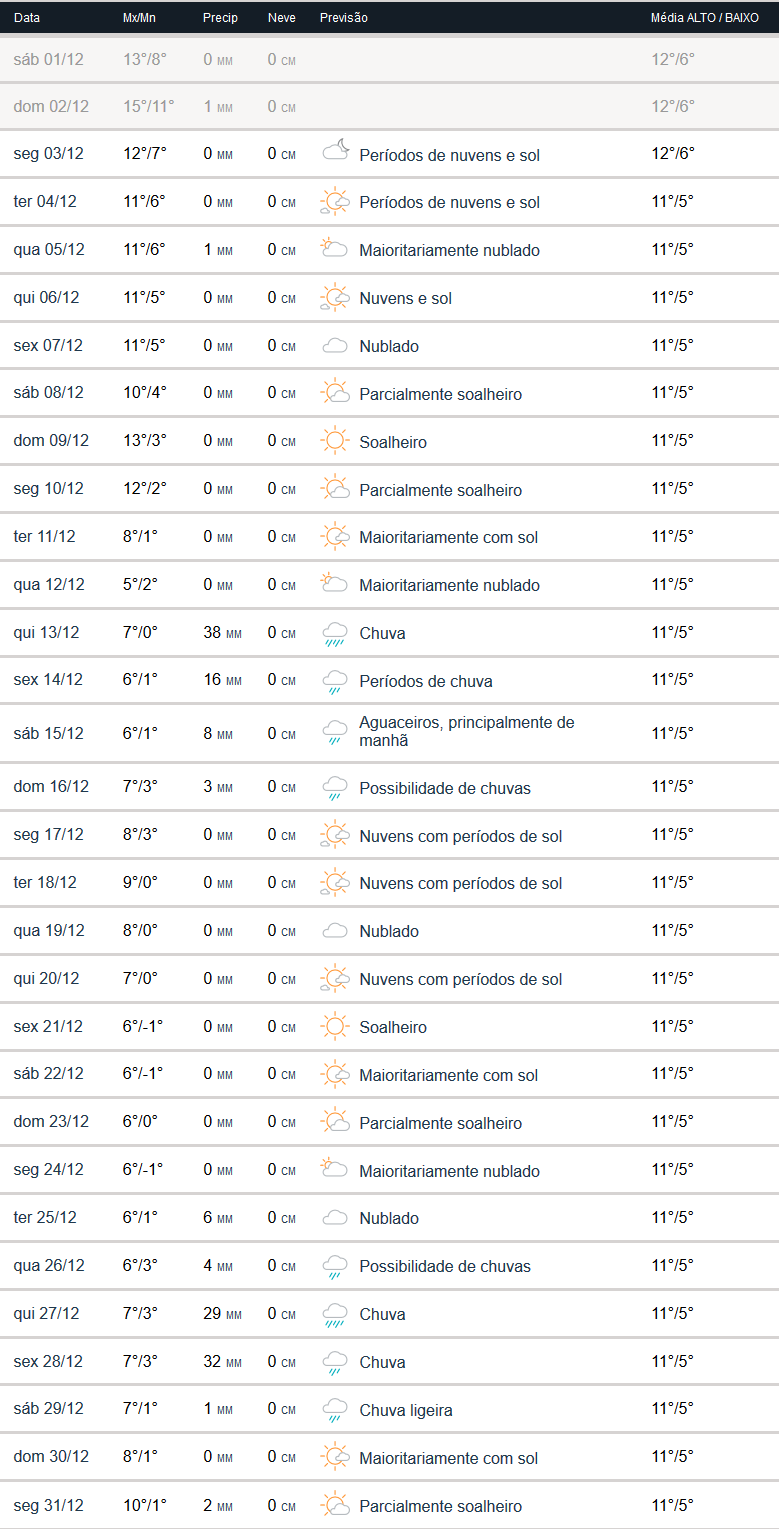The width and height of the screenshot is (779, 1529).
Task: Click the weather icon for seg 31/12
Action: (334, 1505)
